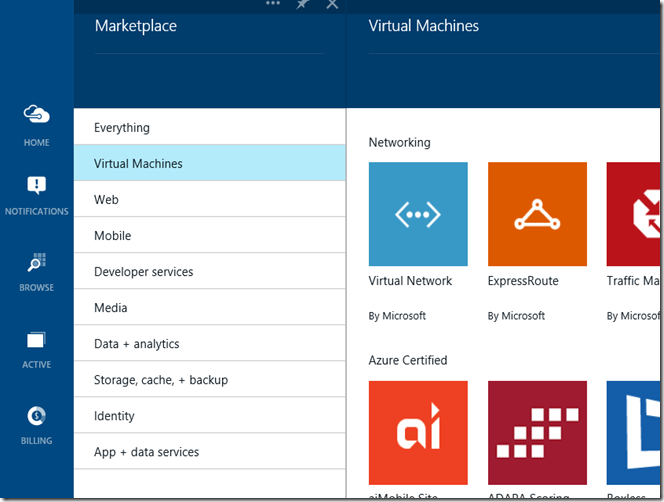The image size is (664, 502).
Task: Select the ExpressRoute tile
Action: pos(537,214)
